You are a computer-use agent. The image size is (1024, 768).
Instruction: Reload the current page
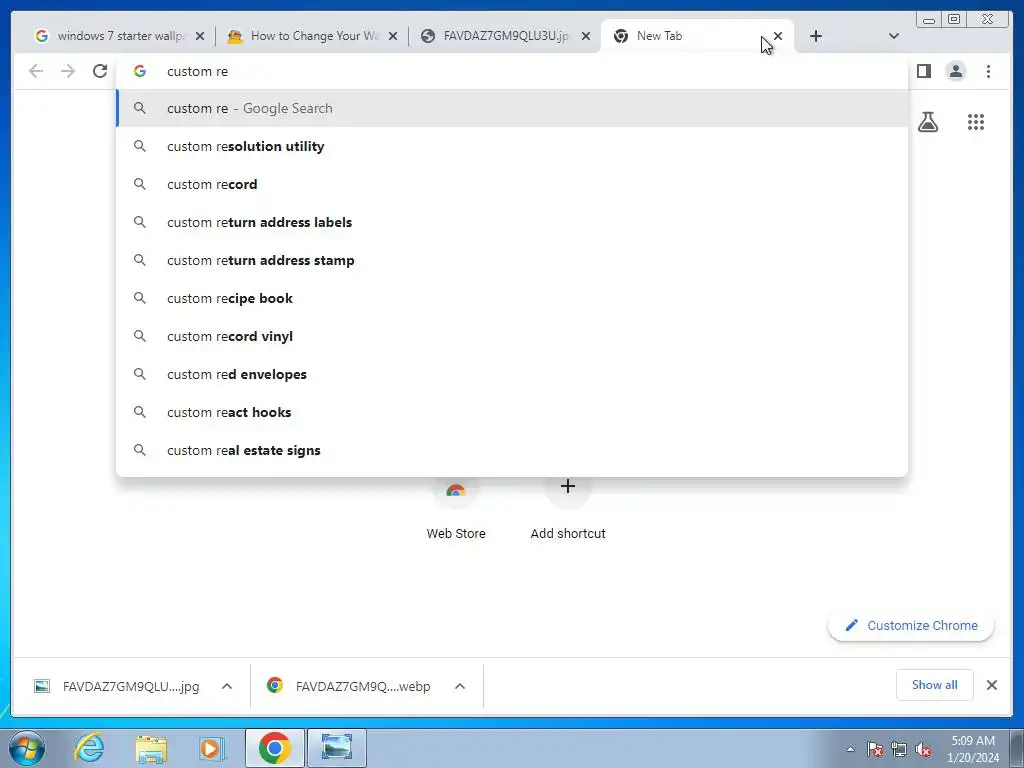(x=100, y=71)
